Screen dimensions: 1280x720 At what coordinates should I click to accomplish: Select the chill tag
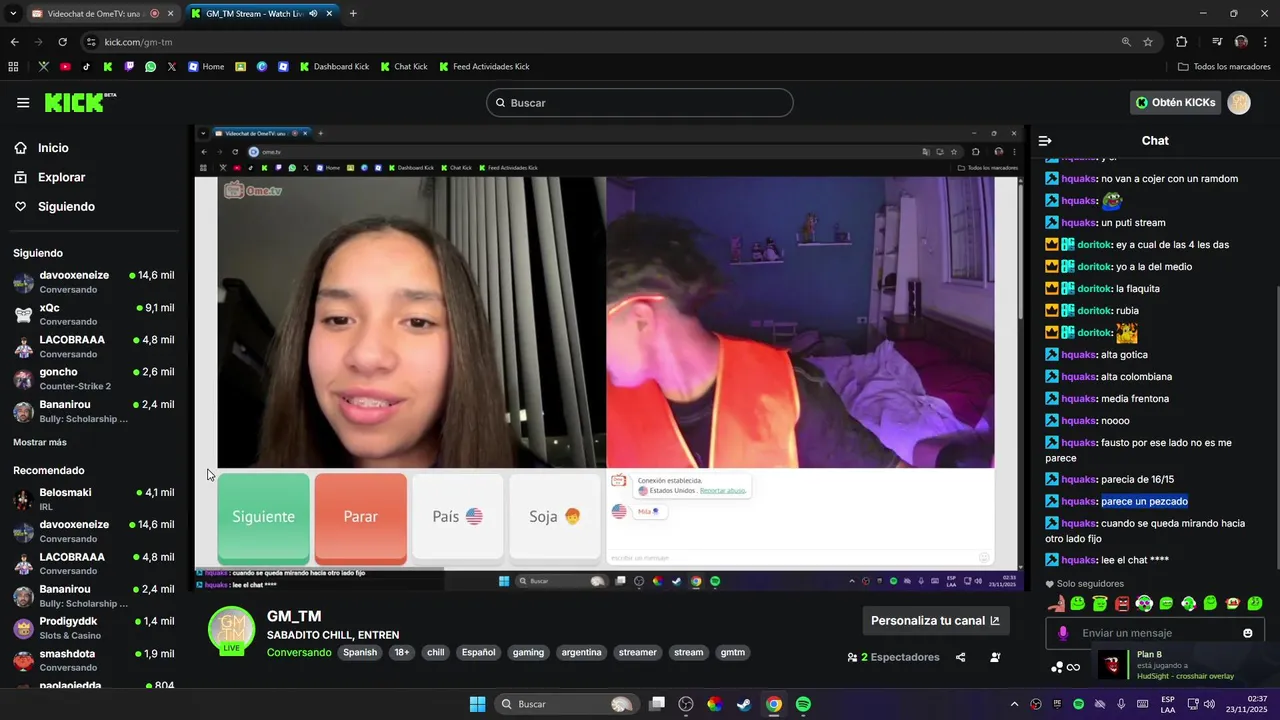[x=435, y=652]
